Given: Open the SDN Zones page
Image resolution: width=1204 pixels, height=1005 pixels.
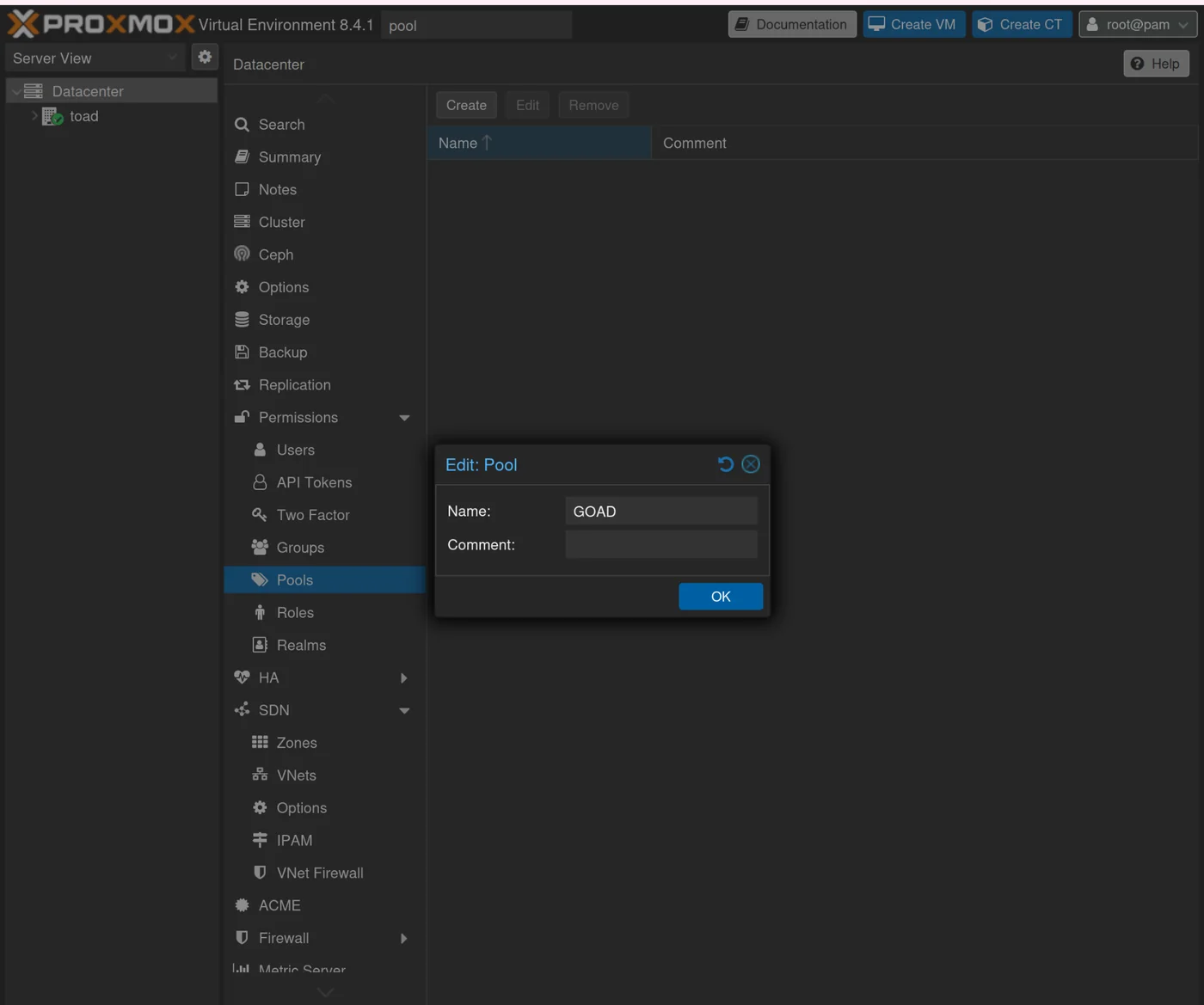Looking at the screenshot, I should [296, 743].
